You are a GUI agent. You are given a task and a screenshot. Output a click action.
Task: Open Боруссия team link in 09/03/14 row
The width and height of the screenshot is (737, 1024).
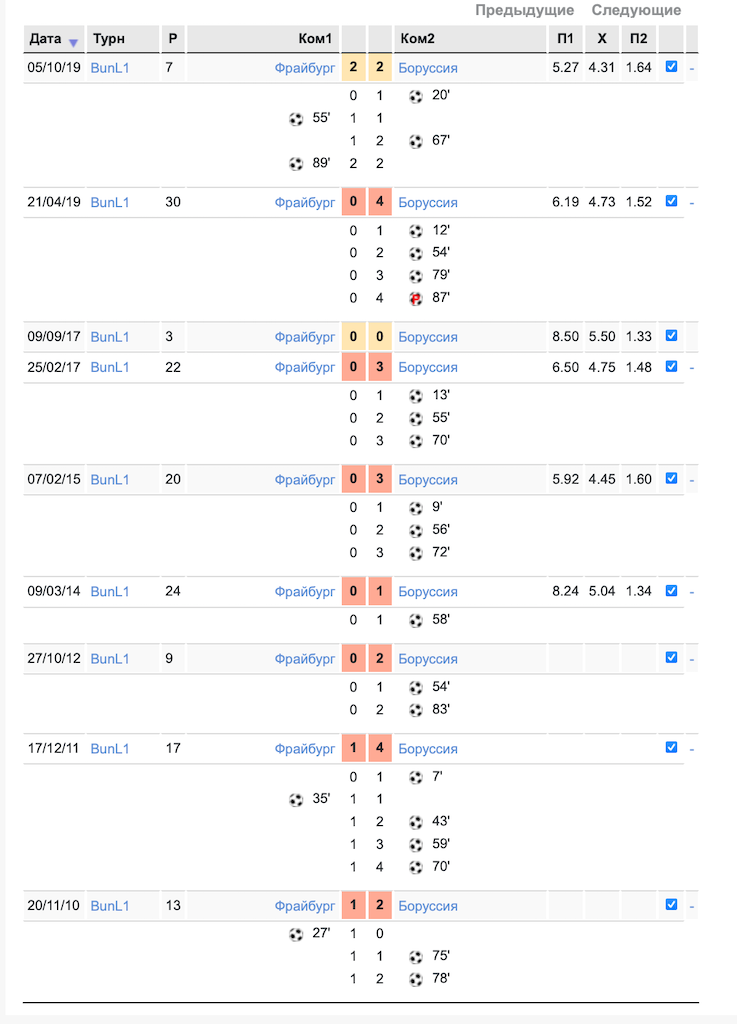click(428, 592)
